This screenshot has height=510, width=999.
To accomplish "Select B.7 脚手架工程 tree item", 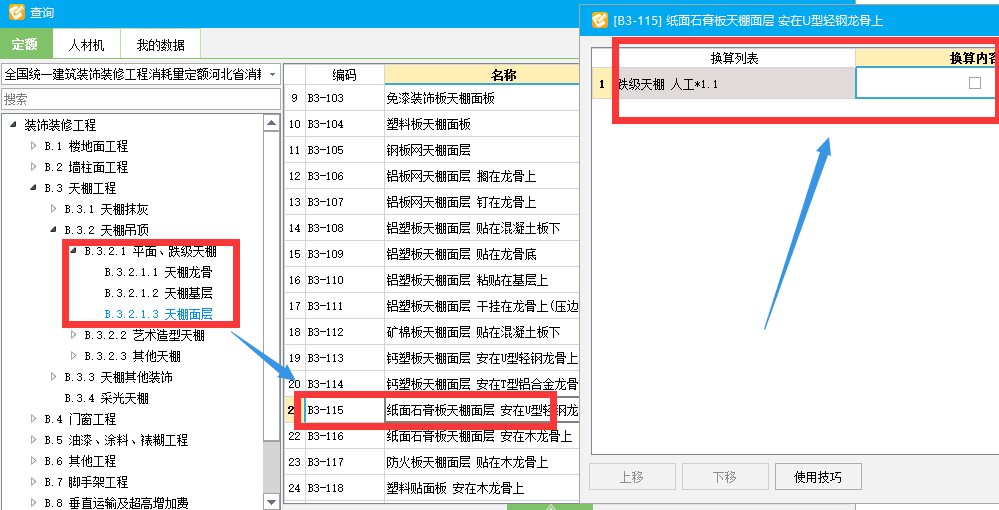I will [x=86, y=482].
